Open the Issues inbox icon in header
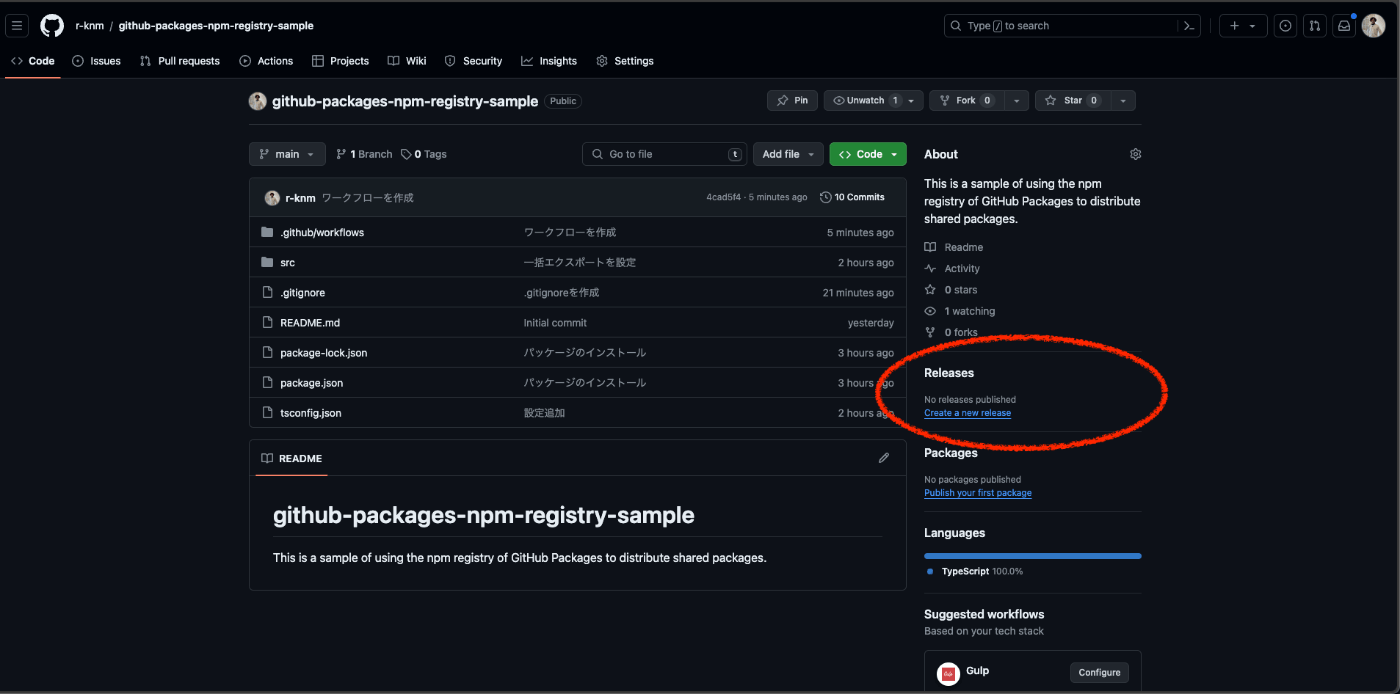 point(1286,26)
